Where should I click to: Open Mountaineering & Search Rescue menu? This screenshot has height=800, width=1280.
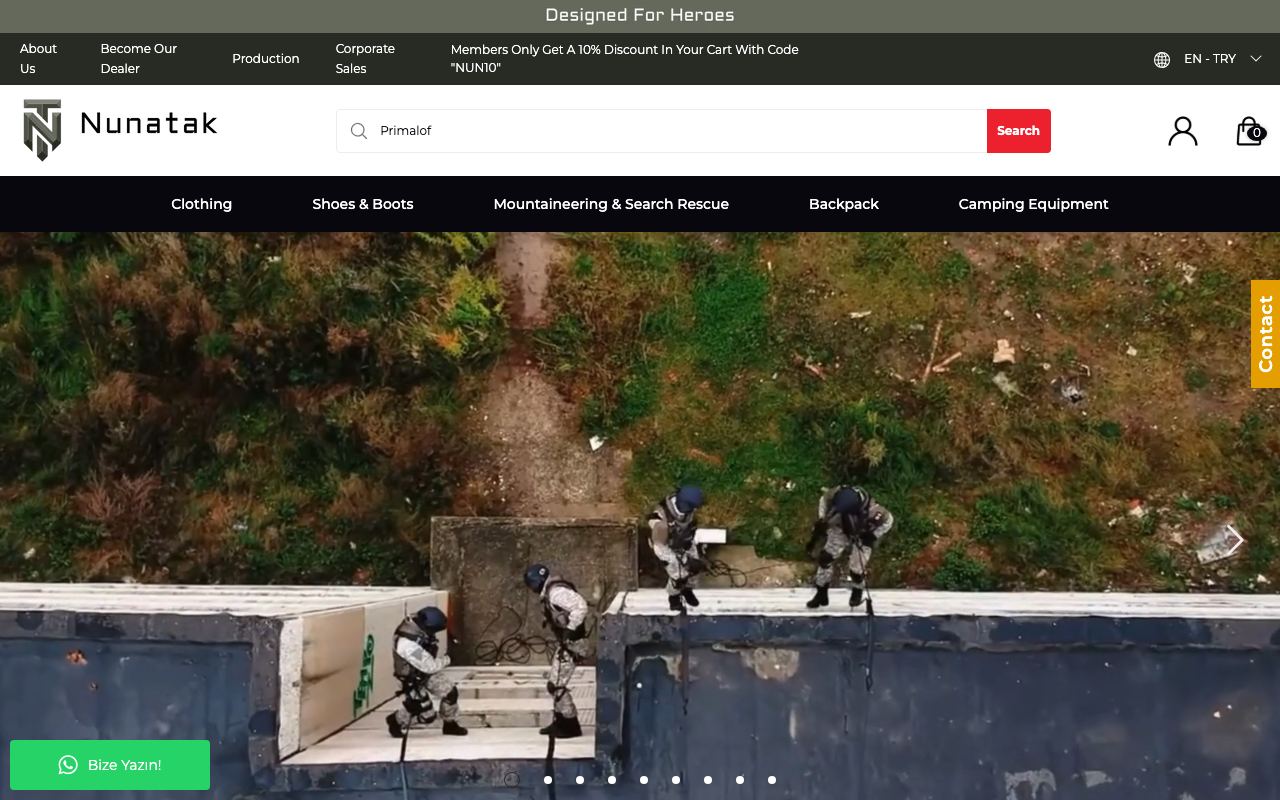click(611, 204)
